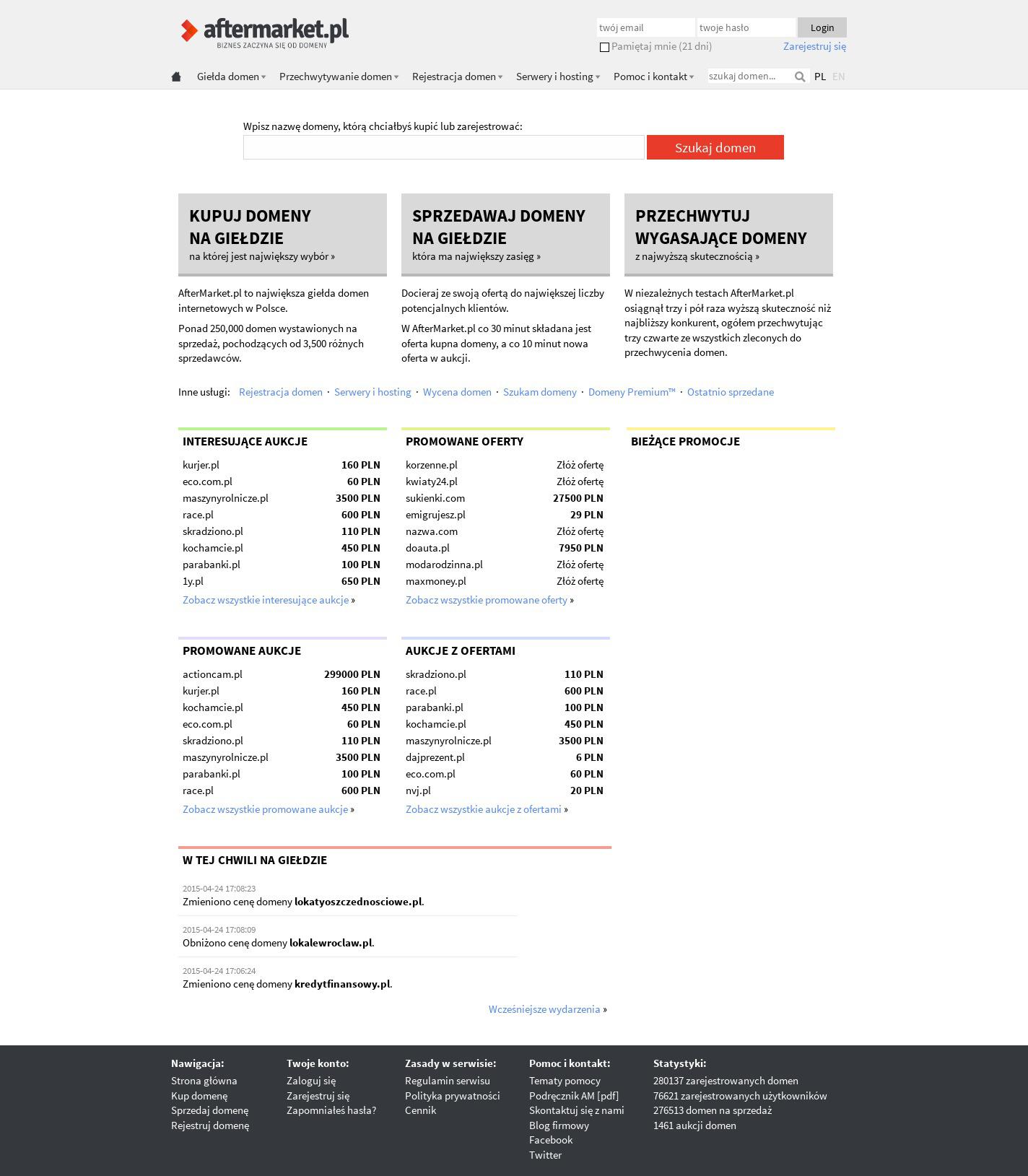Toggle the 'Pamiętaj mnie' checkbox
This screenshot has width=1028, height=1176.
pyautogui.click(x=604, y=47)
